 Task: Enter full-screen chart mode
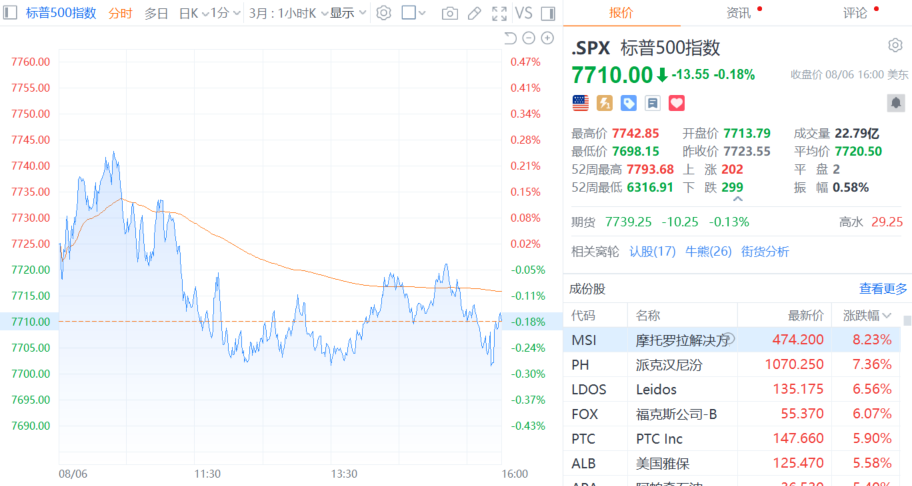coord(499,13)
